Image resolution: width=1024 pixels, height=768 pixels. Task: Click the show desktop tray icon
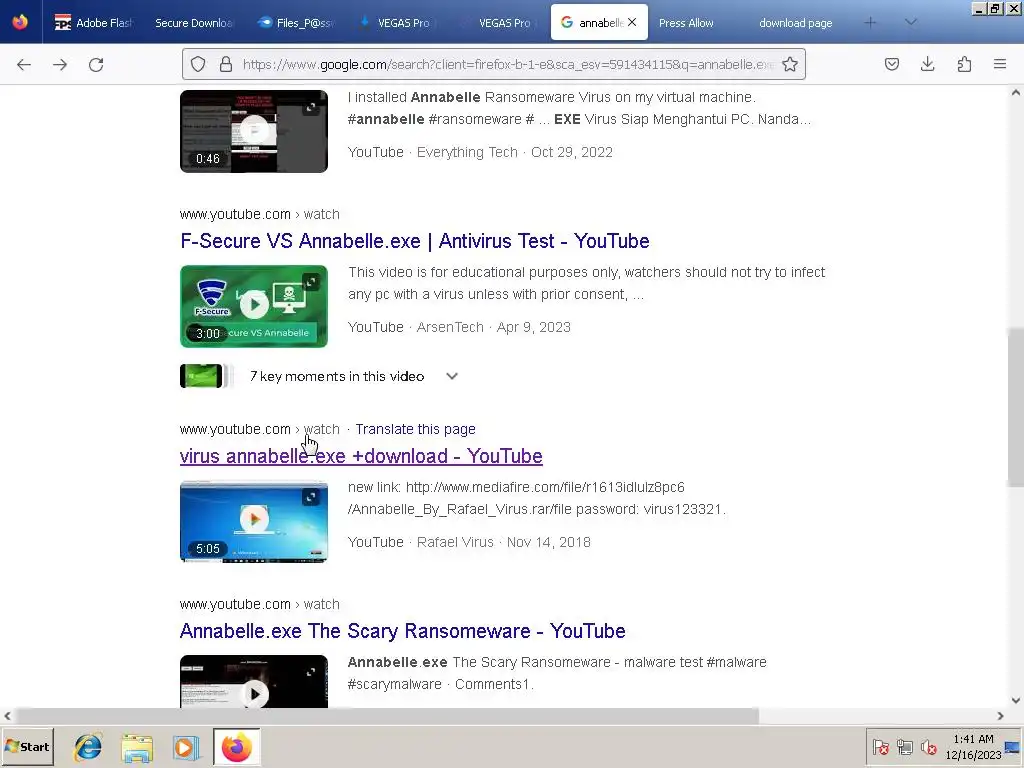1014,747
